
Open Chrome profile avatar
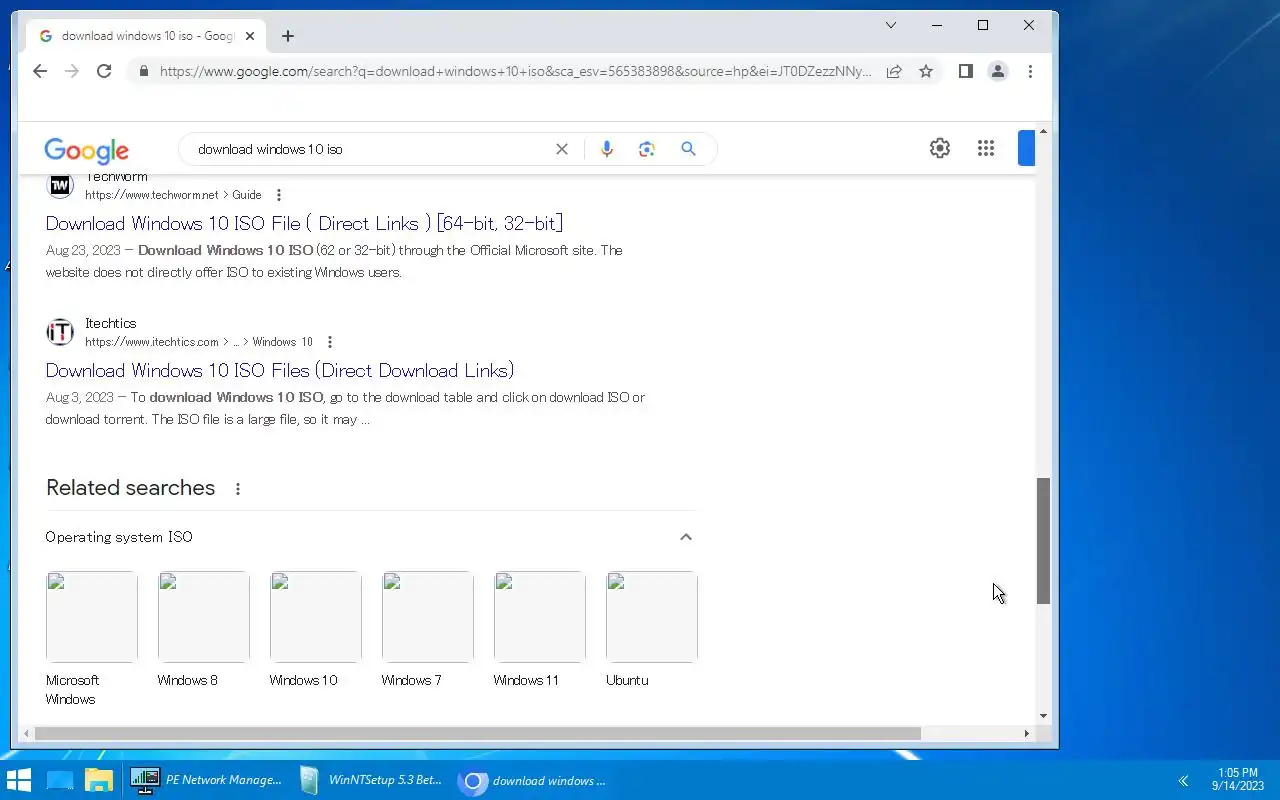[998, 71]
